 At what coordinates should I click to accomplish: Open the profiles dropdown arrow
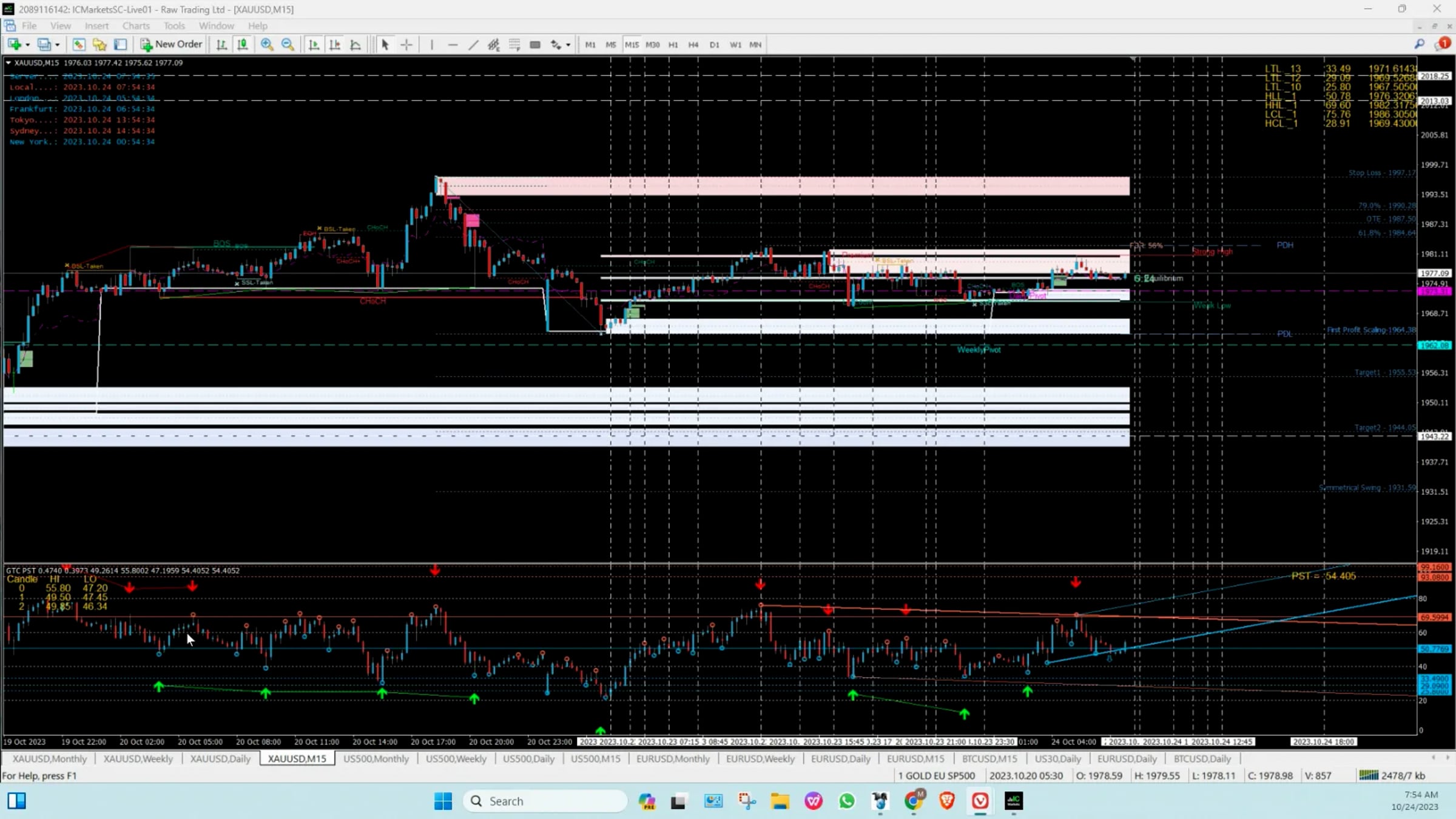click(x=57, y=45)
